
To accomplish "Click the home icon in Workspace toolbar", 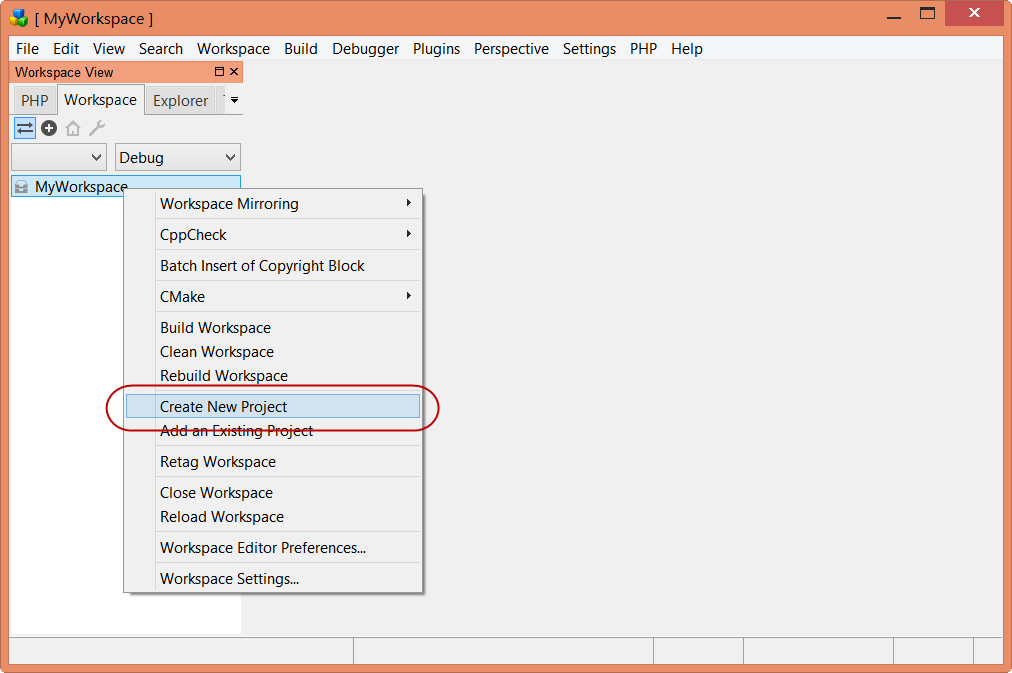I will (x=73, y=128).
